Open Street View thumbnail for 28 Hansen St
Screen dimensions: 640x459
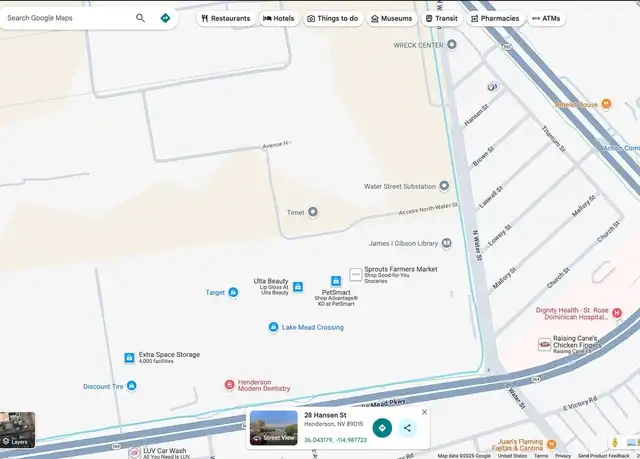pos(273,428)
